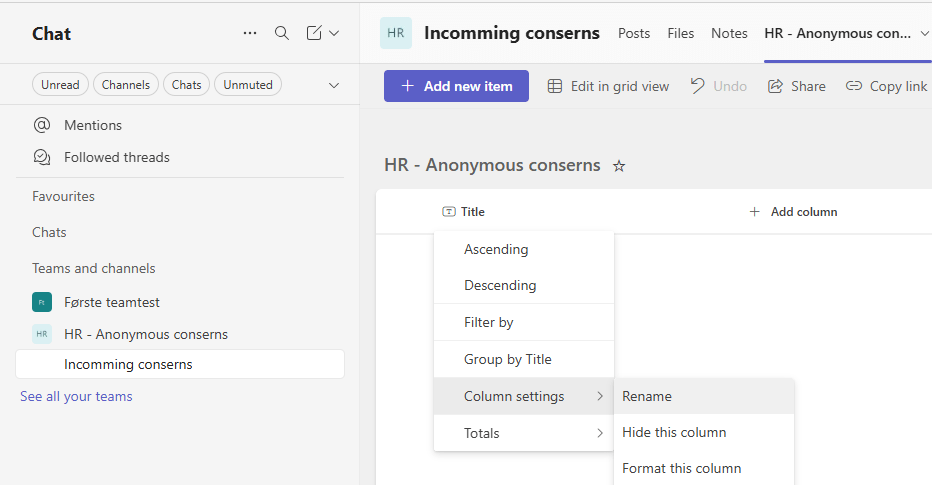Screen dimensions: 932x485
Task: Click Add column in the list header
Action: point(793,212)
